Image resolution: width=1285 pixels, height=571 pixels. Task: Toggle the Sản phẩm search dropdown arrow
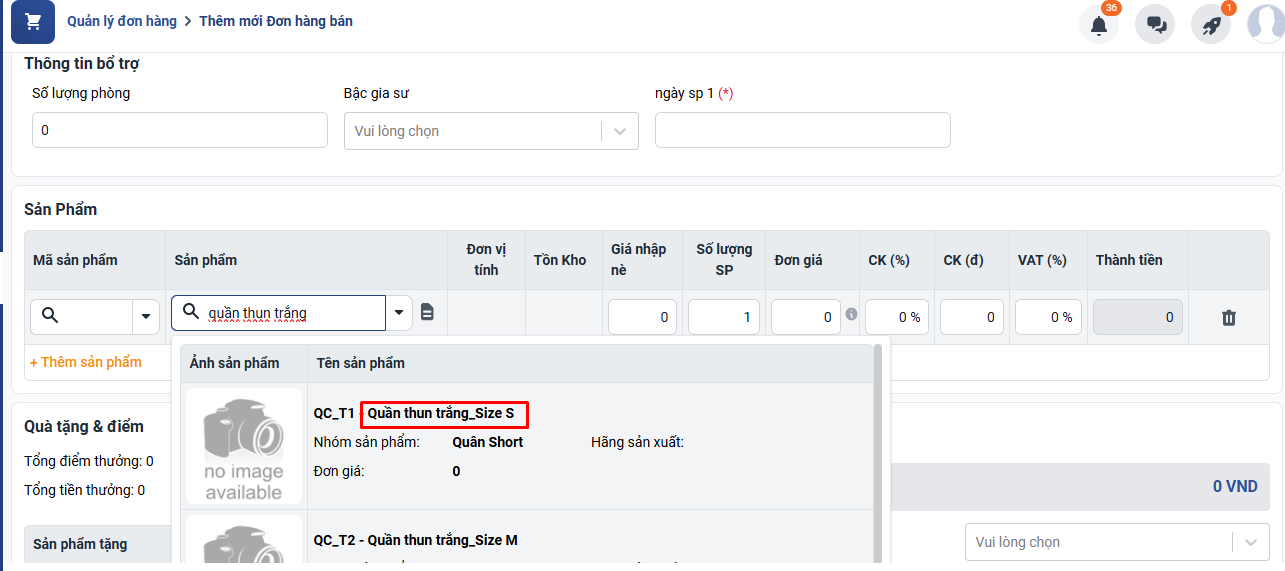[399, 313]
